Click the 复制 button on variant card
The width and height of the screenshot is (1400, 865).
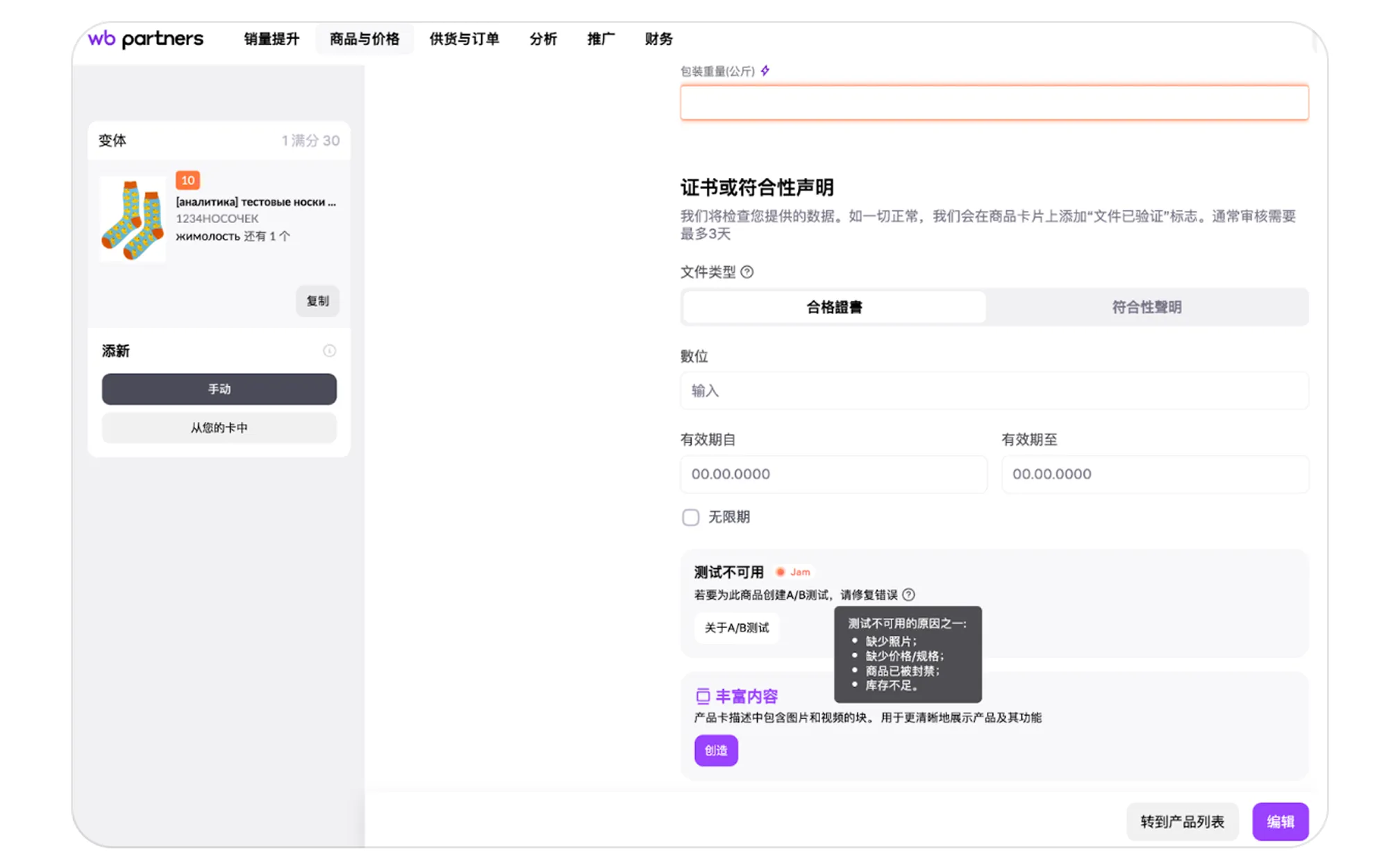click(x=317, y=301)
